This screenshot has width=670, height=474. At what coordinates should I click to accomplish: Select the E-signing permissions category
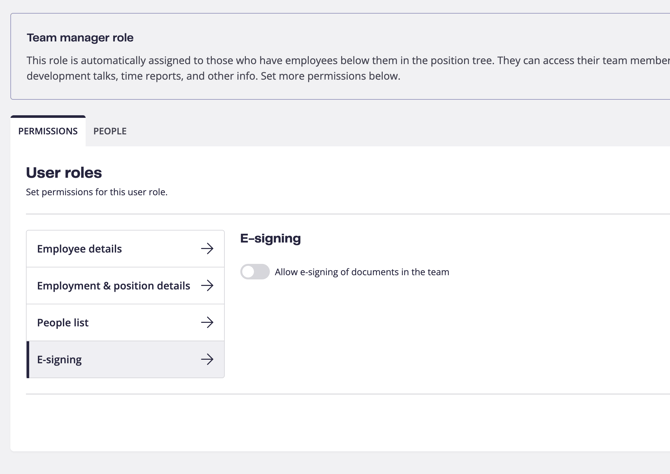tap(125, 360)
